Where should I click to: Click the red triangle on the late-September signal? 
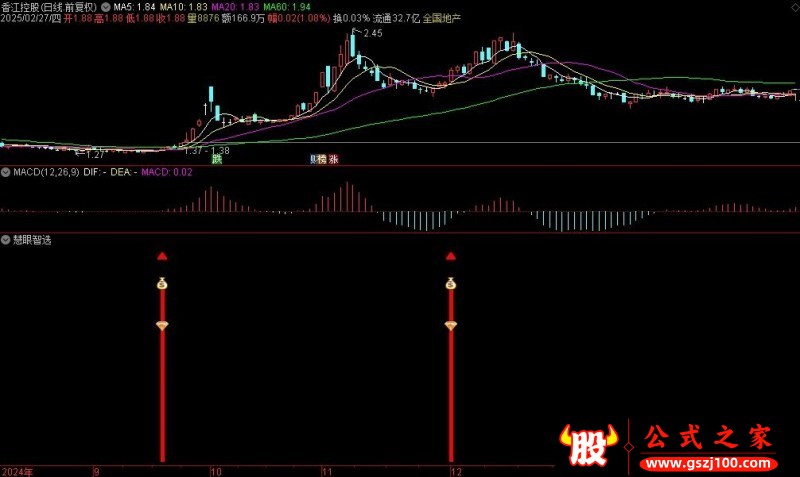(162, 256)
